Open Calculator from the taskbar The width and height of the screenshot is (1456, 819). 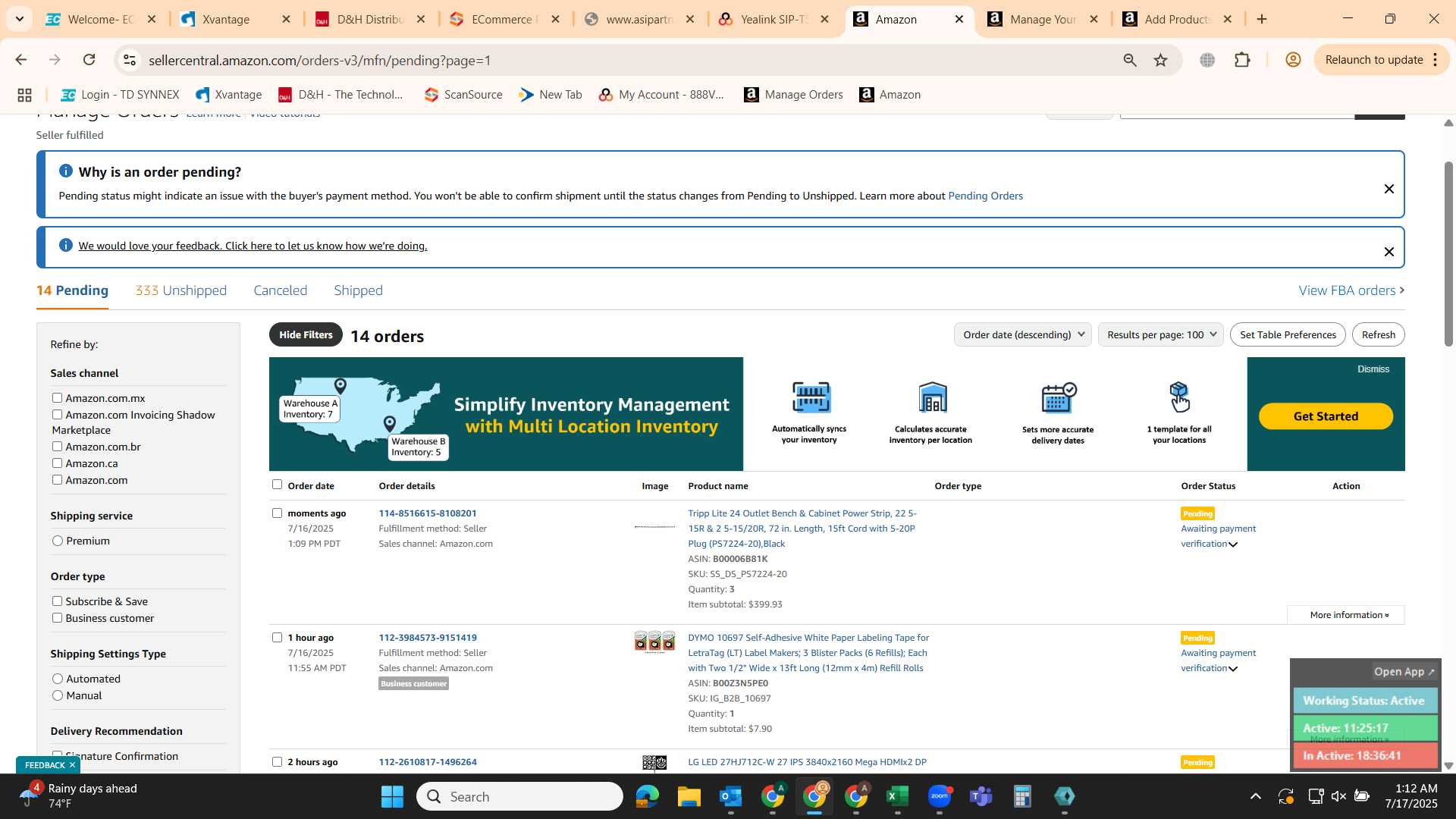tap(1022, 796)
